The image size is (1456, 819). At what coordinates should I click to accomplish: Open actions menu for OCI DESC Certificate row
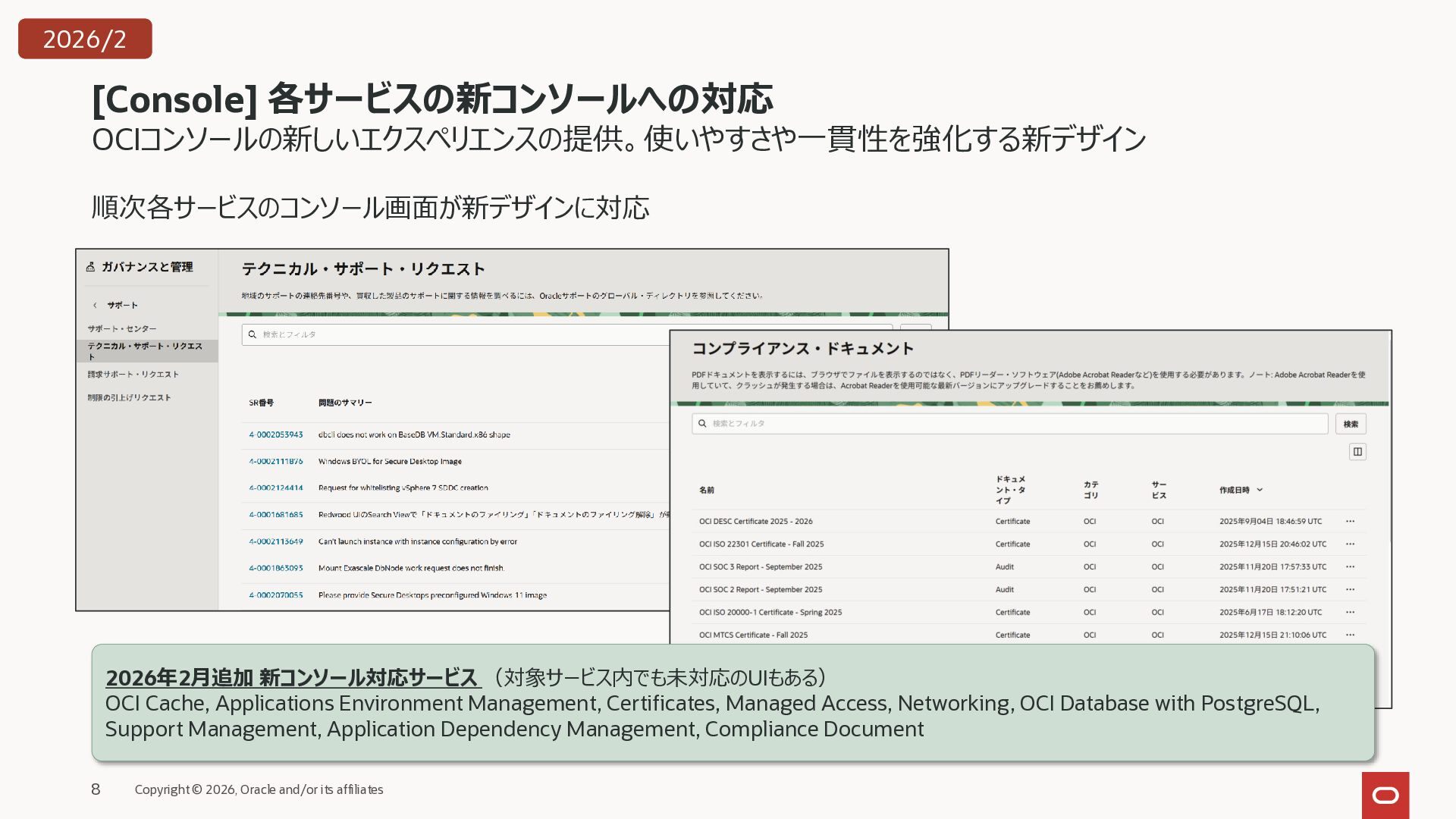coord(1350,522)
